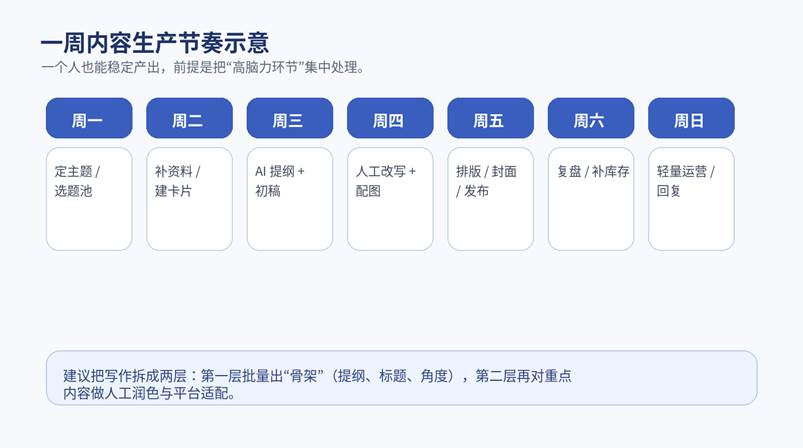The image size is (803, 448).
Task: Click the 定主题 text line
Action: click(78, 171)
